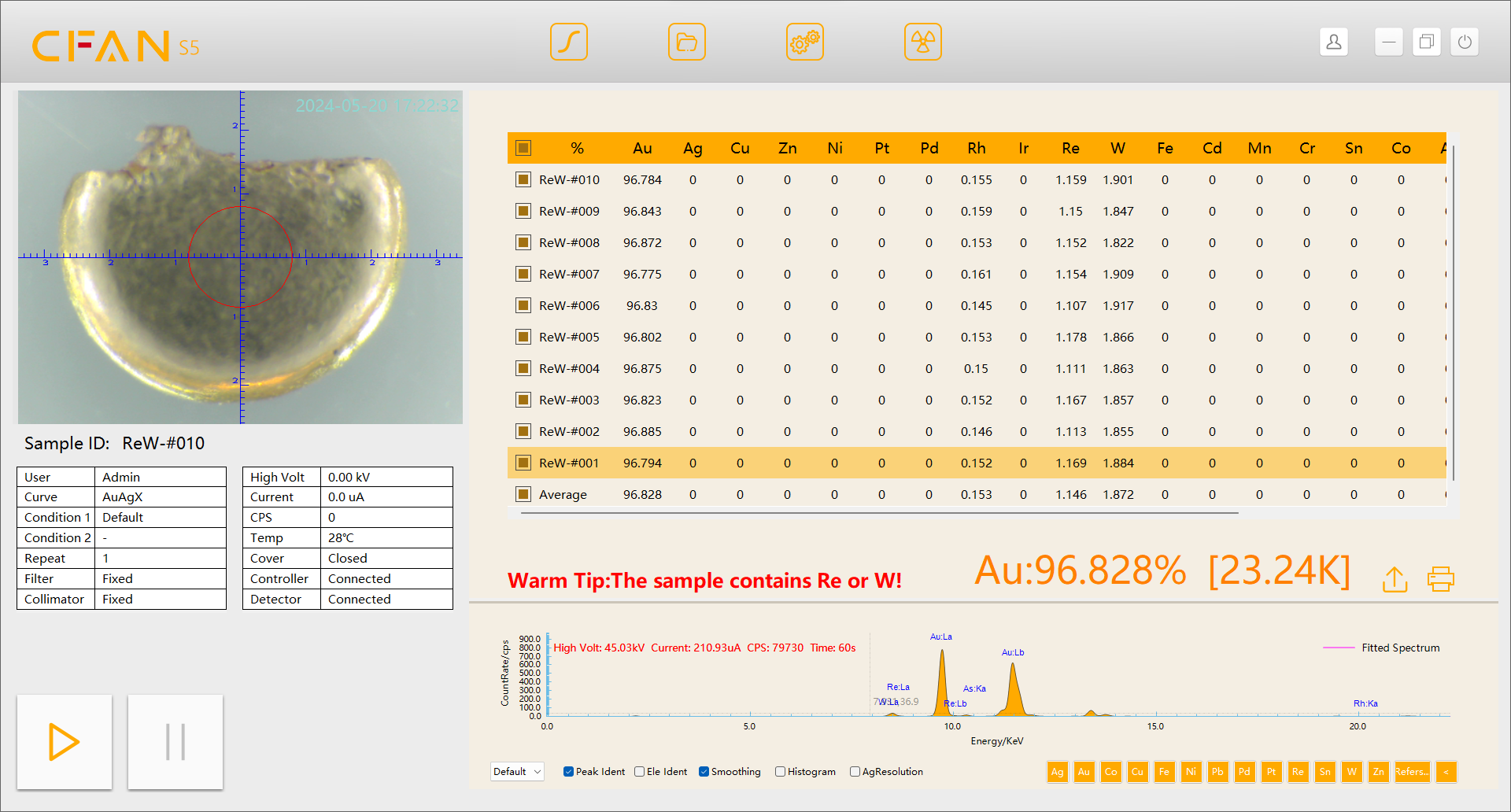Viewport: 1511px width, 812px height.
Task: Open the user account icon
Action: coord(1334,42)
